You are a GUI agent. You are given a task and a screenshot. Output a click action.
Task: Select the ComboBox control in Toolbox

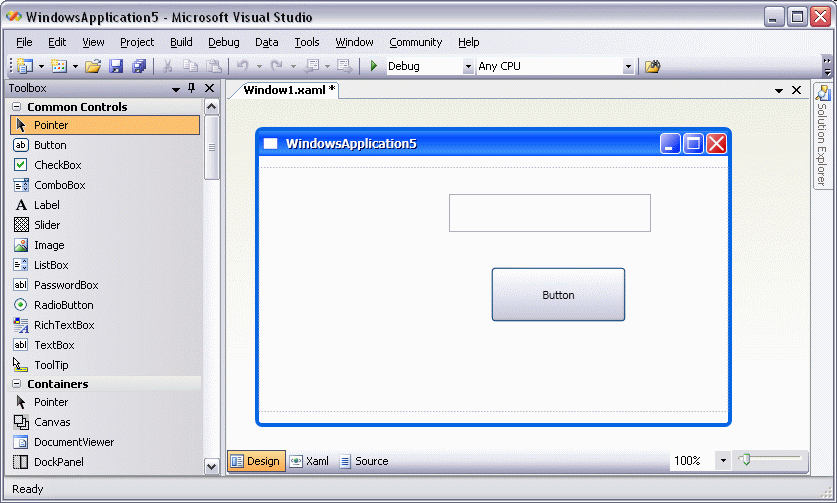click(x=105, y=185)
